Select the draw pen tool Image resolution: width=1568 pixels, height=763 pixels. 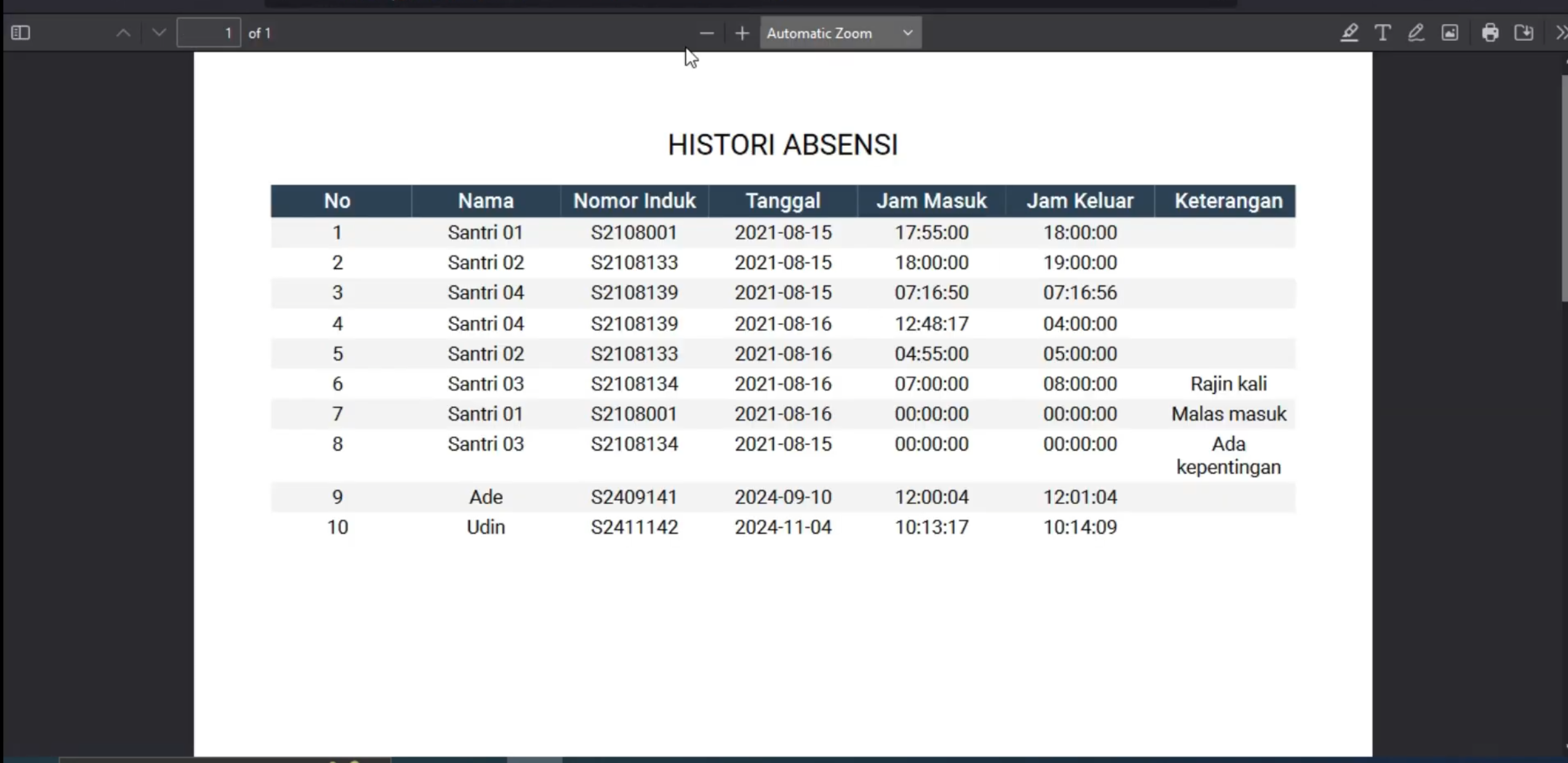(x=1416, y=33)
